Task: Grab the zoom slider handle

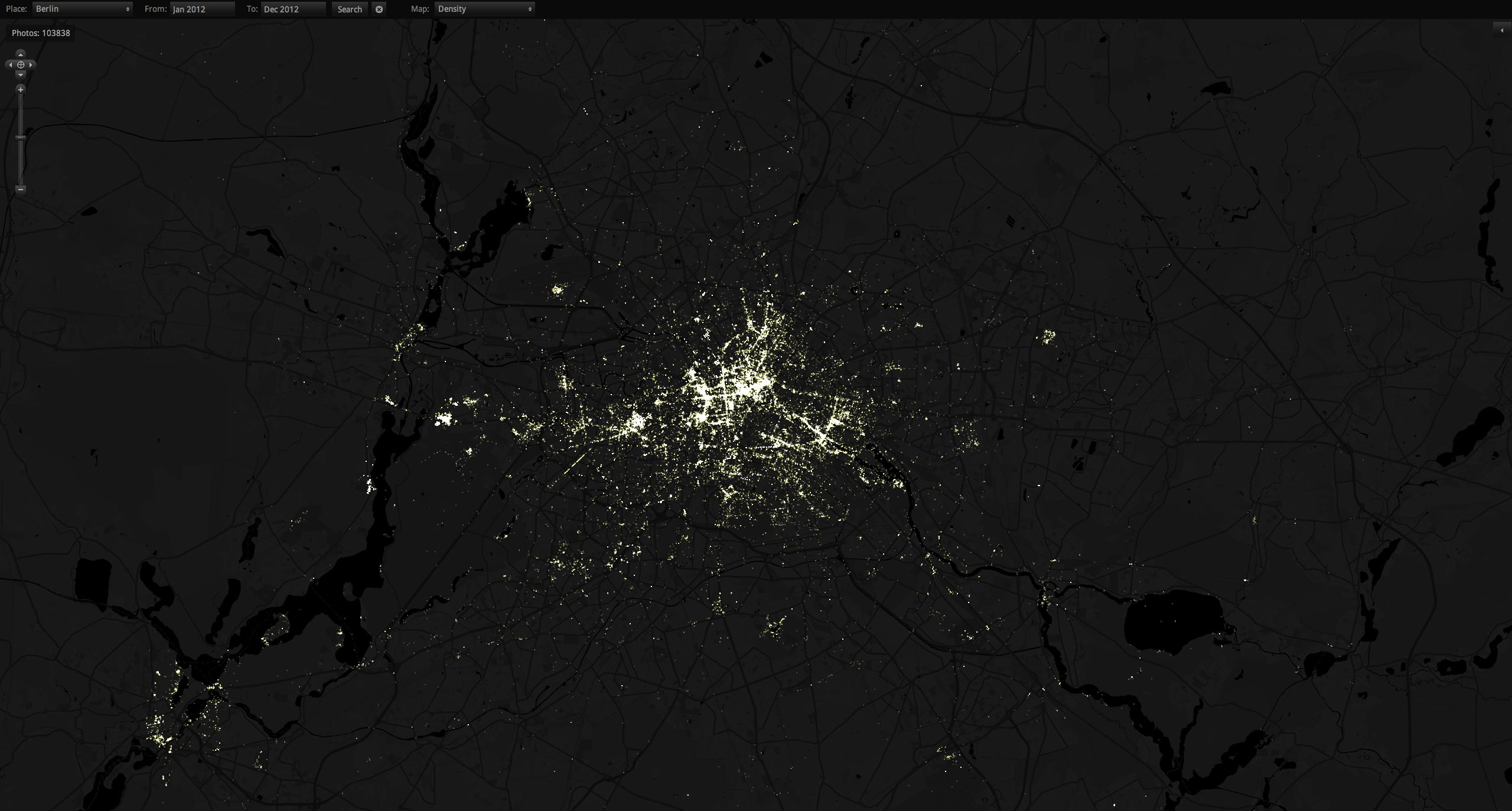Action: click(21, 137)
